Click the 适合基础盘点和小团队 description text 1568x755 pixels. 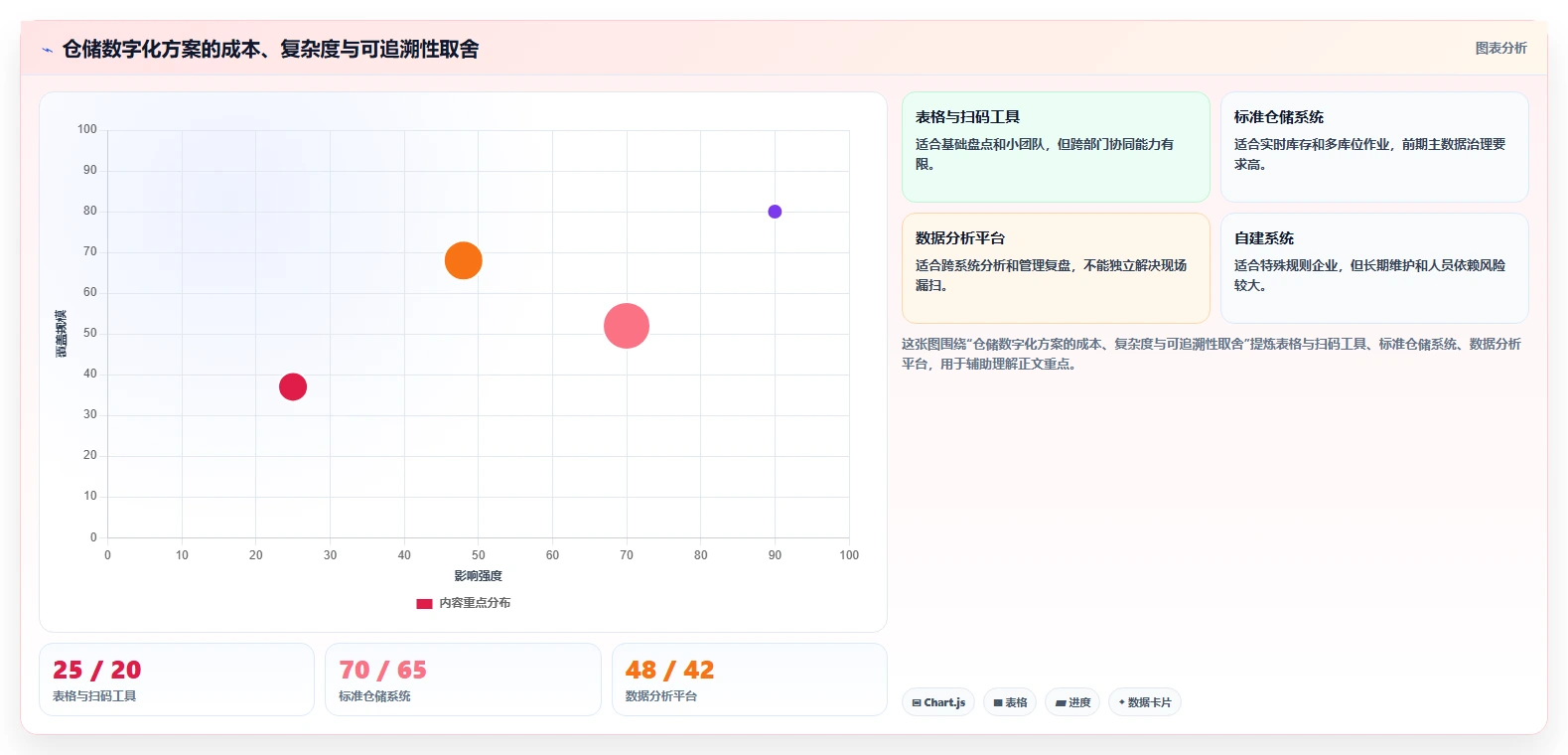tap(1045, 154)
